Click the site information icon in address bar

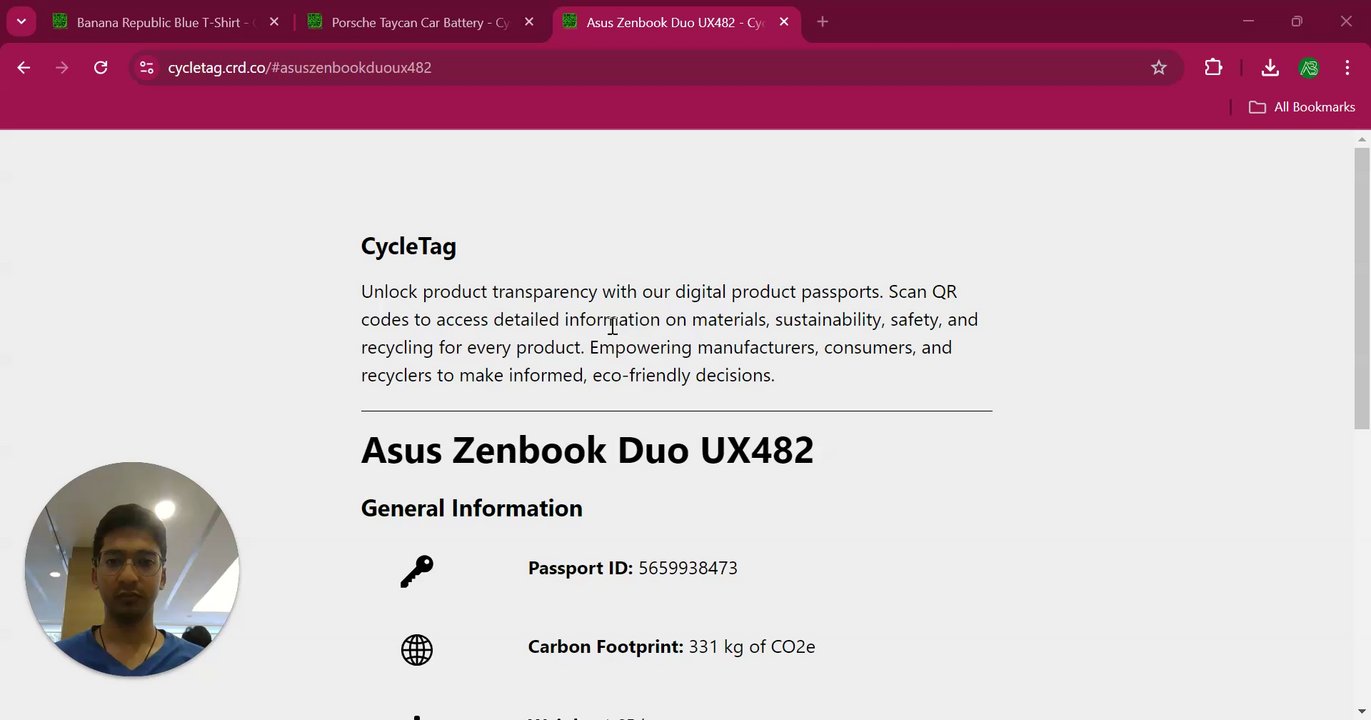(147, 68)
